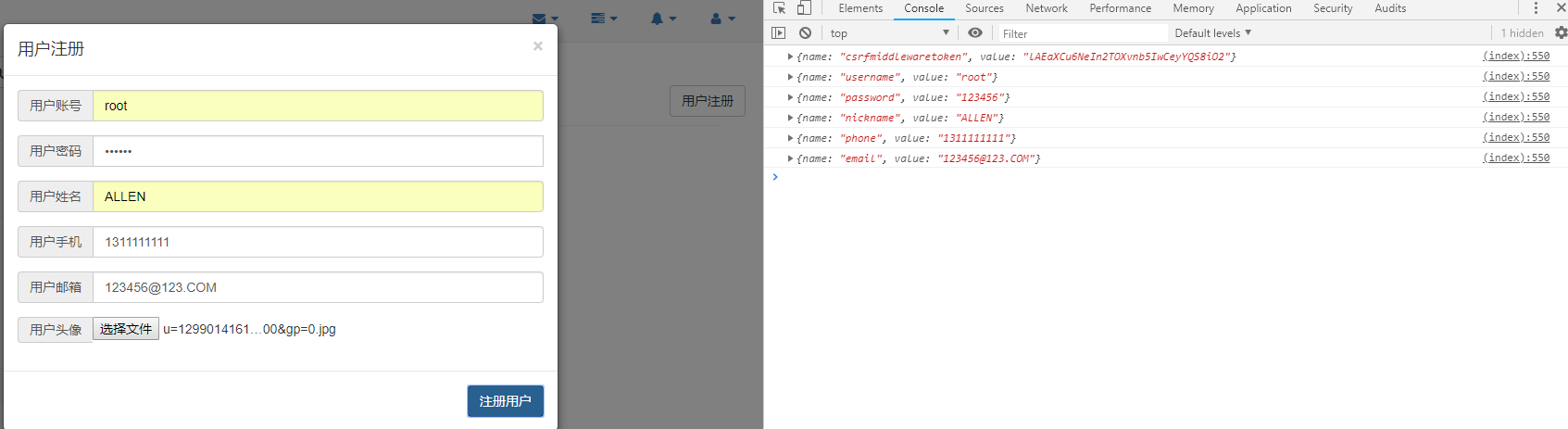Switch to the Application tab

(x=1263, y=8)
